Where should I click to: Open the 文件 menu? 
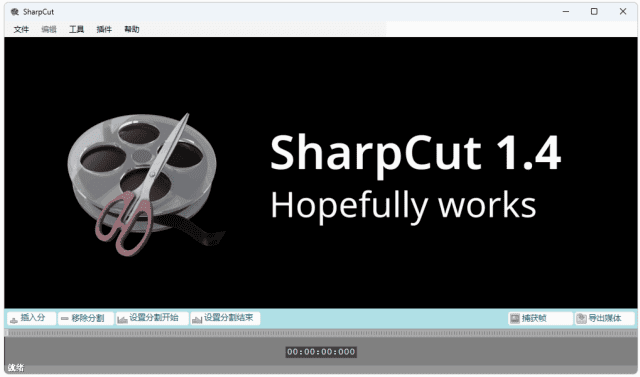pyautogui.click(x=21, y=29)
